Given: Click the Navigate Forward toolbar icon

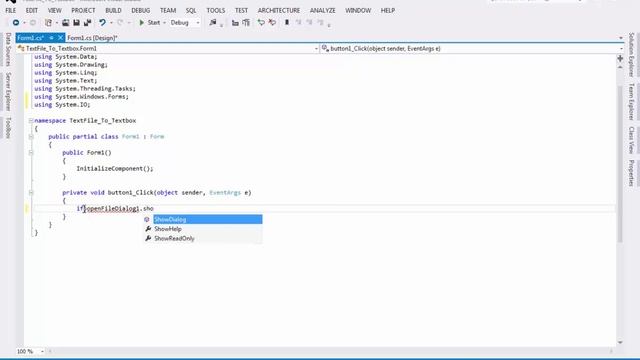Looking at the screenshot, I should pyautogui.click(x=33, y=23).
